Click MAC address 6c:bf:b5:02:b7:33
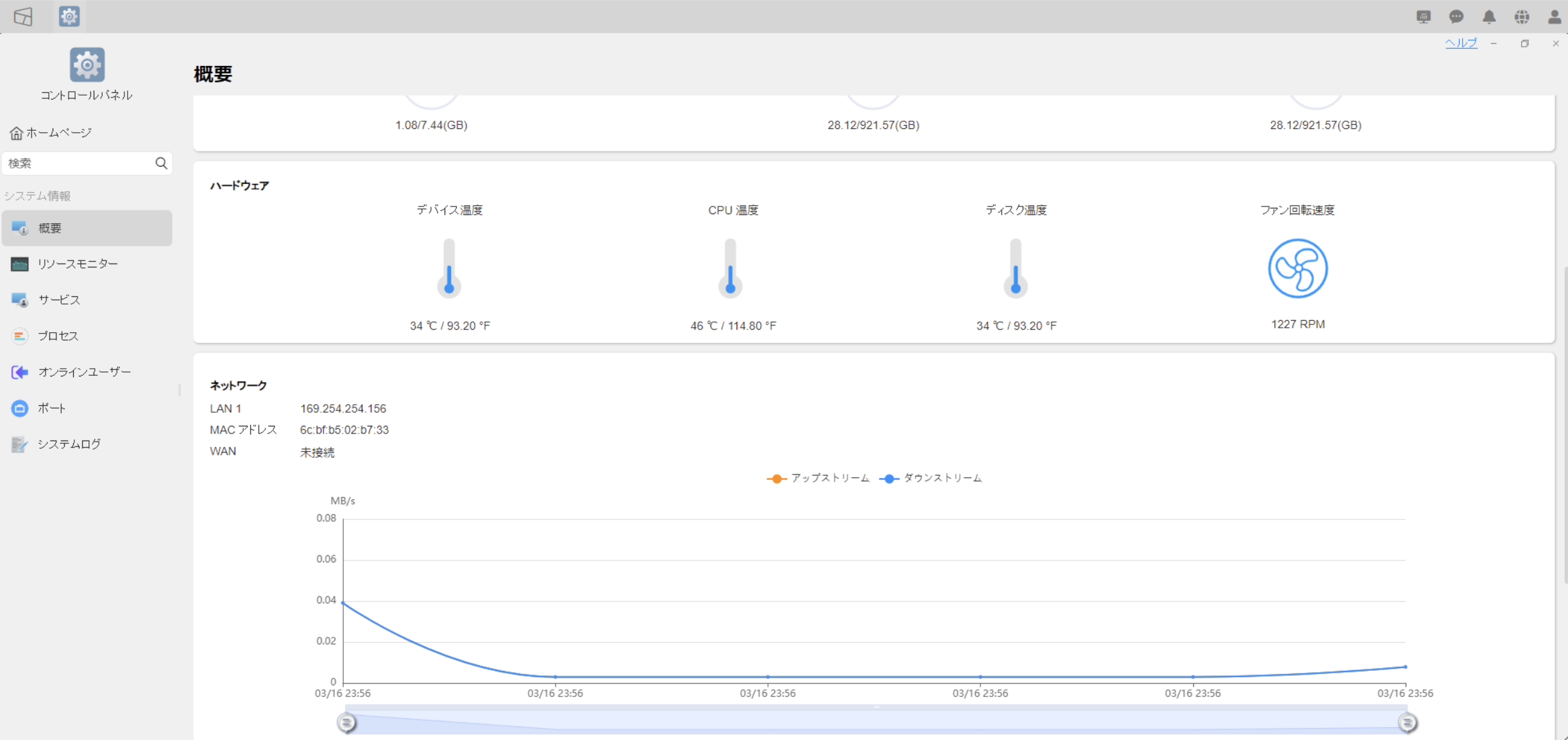This screenshot has height=740, width=1568. [x=345, y=430]
